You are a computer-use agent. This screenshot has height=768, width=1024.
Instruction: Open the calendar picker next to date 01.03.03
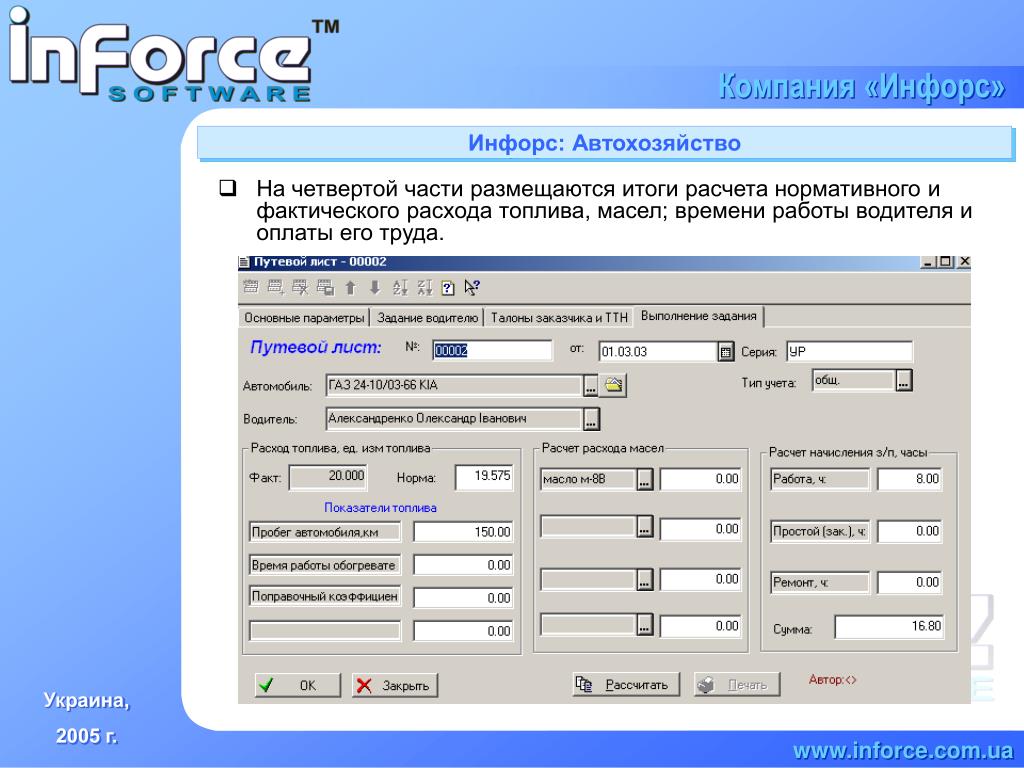(x=726, y=352)
